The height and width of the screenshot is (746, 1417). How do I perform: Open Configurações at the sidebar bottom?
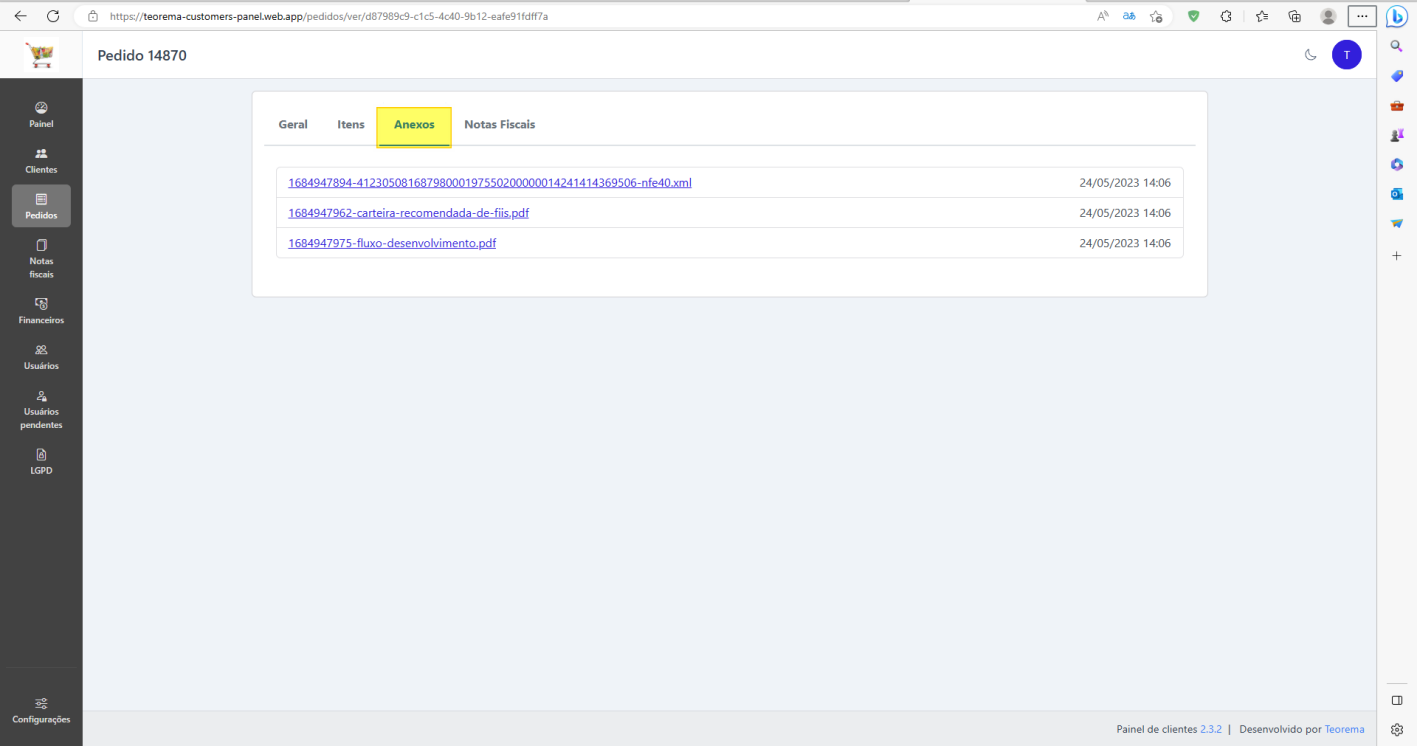click(41, 710)
